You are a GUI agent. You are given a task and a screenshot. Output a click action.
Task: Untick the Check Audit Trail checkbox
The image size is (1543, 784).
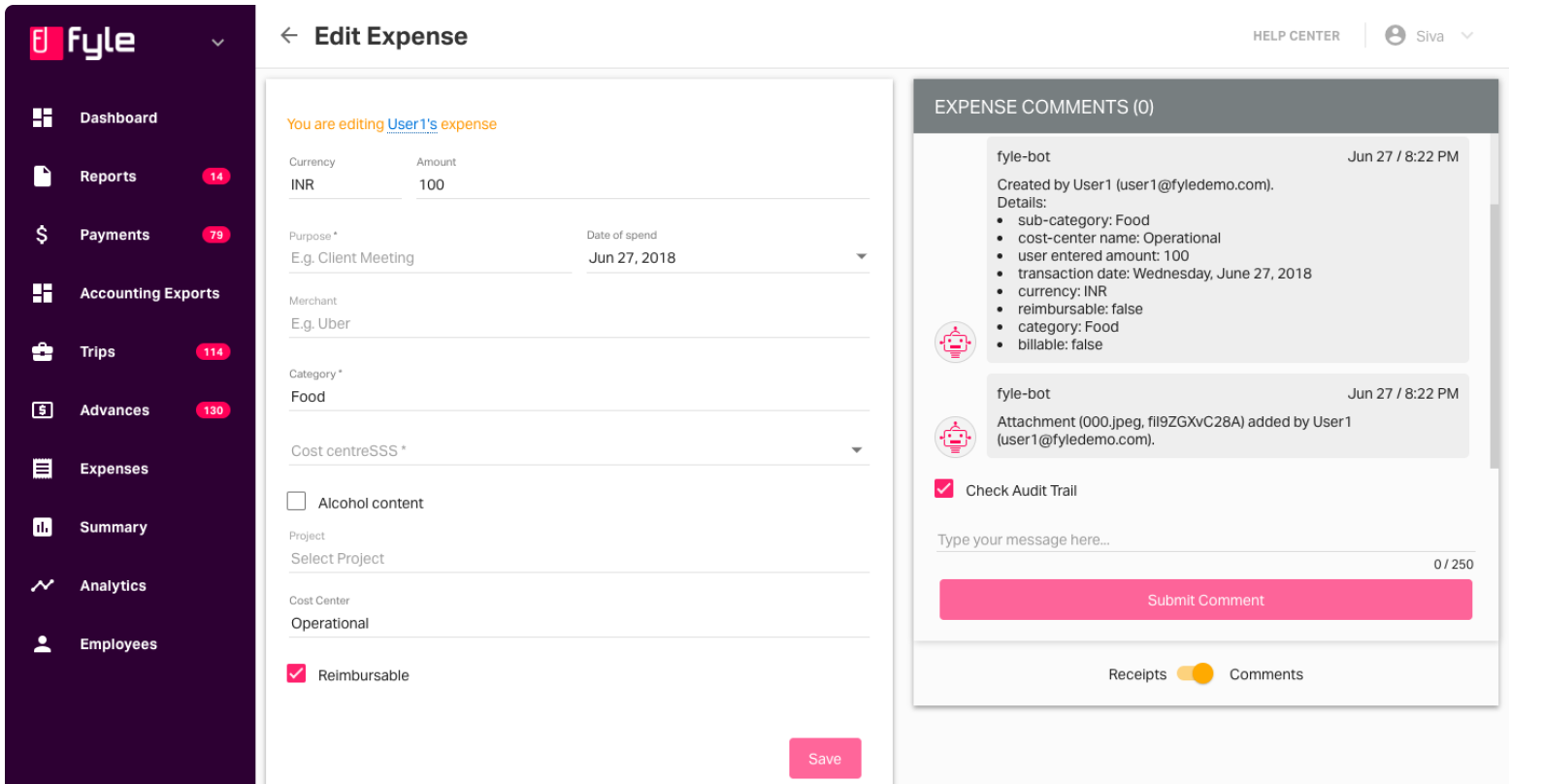click(944, 489)
